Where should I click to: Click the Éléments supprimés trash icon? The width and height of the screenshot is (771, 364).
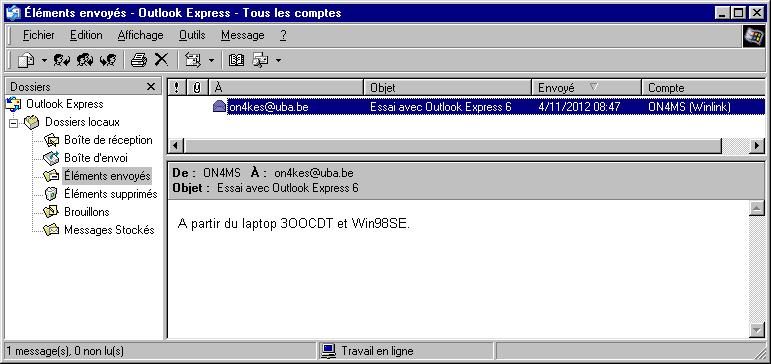(x=52, y=194)
